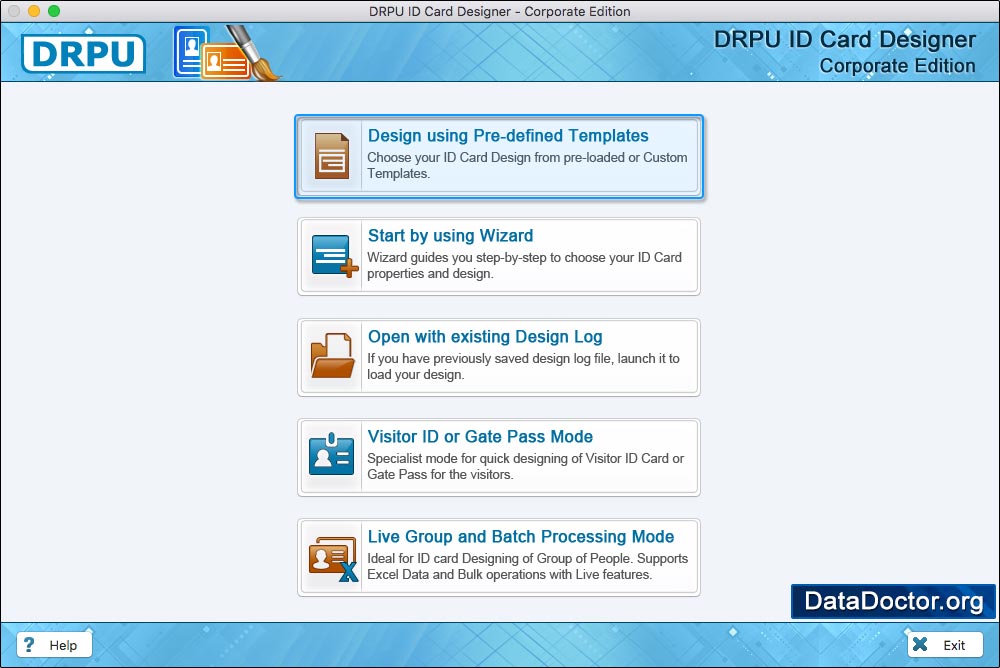Screen dimensions: 1000x668
Task: Click text 'Specialist mode for quick designing'
Action: pyautogui.click(x=467, y=458)
